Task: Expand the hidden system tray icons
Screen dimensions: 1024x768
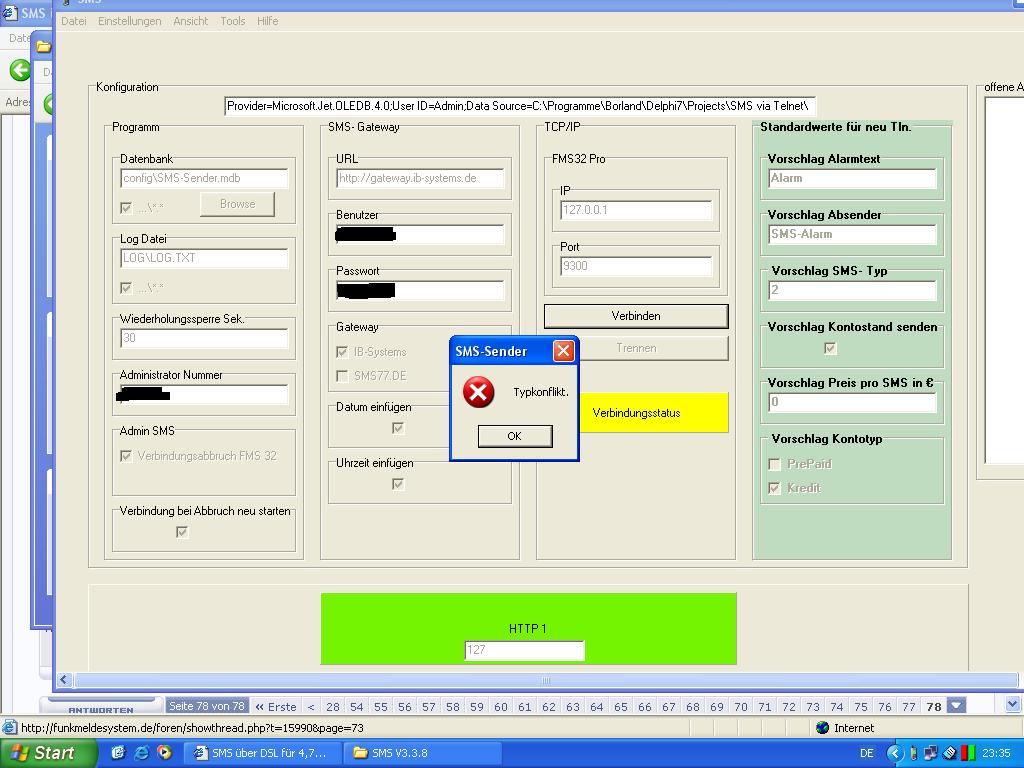Action: (895, 753)
